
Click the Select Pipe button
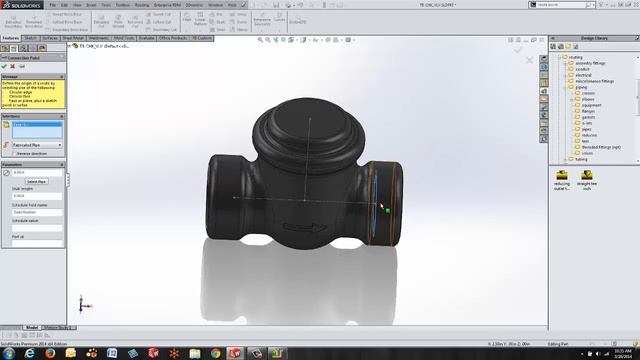[36, 181]
